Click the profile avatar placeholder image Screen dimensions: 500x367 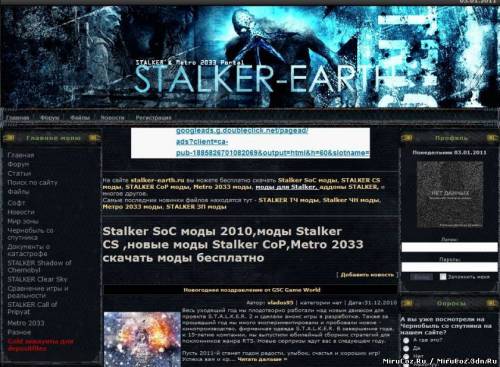pos(450,194)
